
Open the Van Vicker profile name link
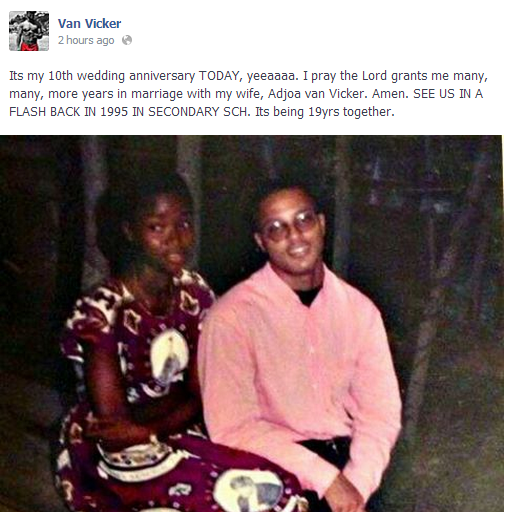click(x=89, y=24)
